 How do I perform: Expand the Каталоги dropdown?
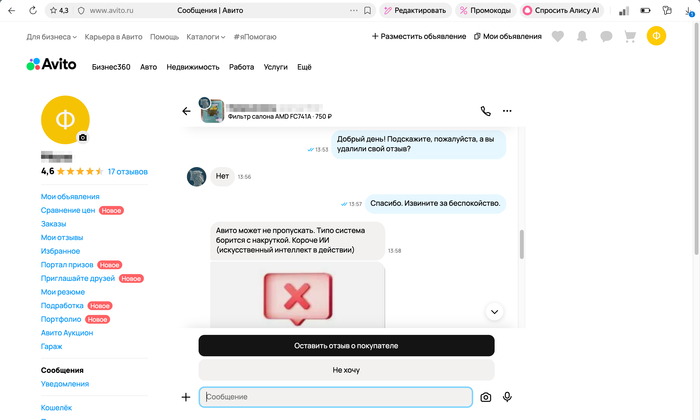tap(206, 36)
